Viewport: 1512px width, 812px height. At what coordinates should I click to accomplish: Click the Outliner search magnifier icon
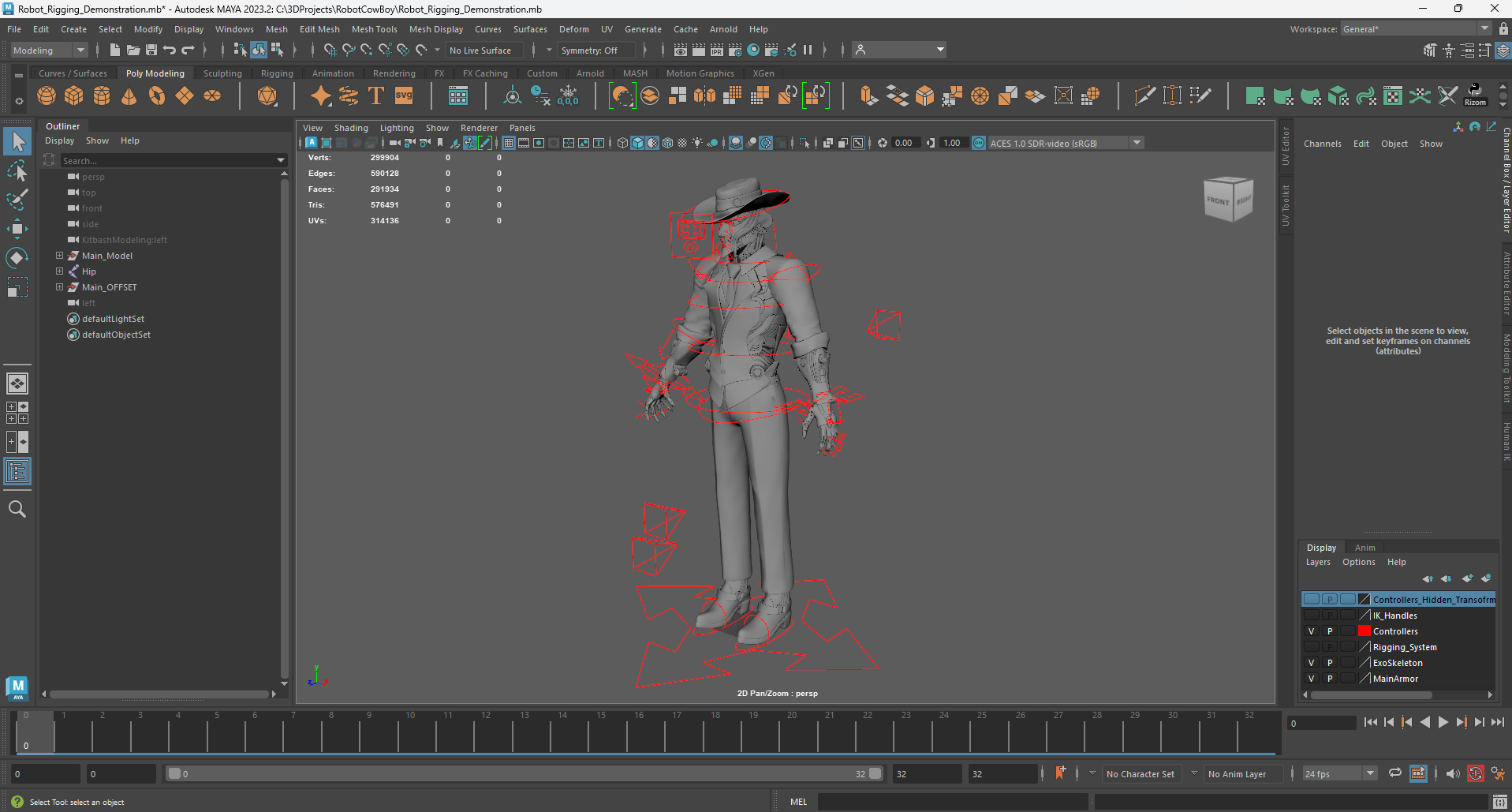17,509
